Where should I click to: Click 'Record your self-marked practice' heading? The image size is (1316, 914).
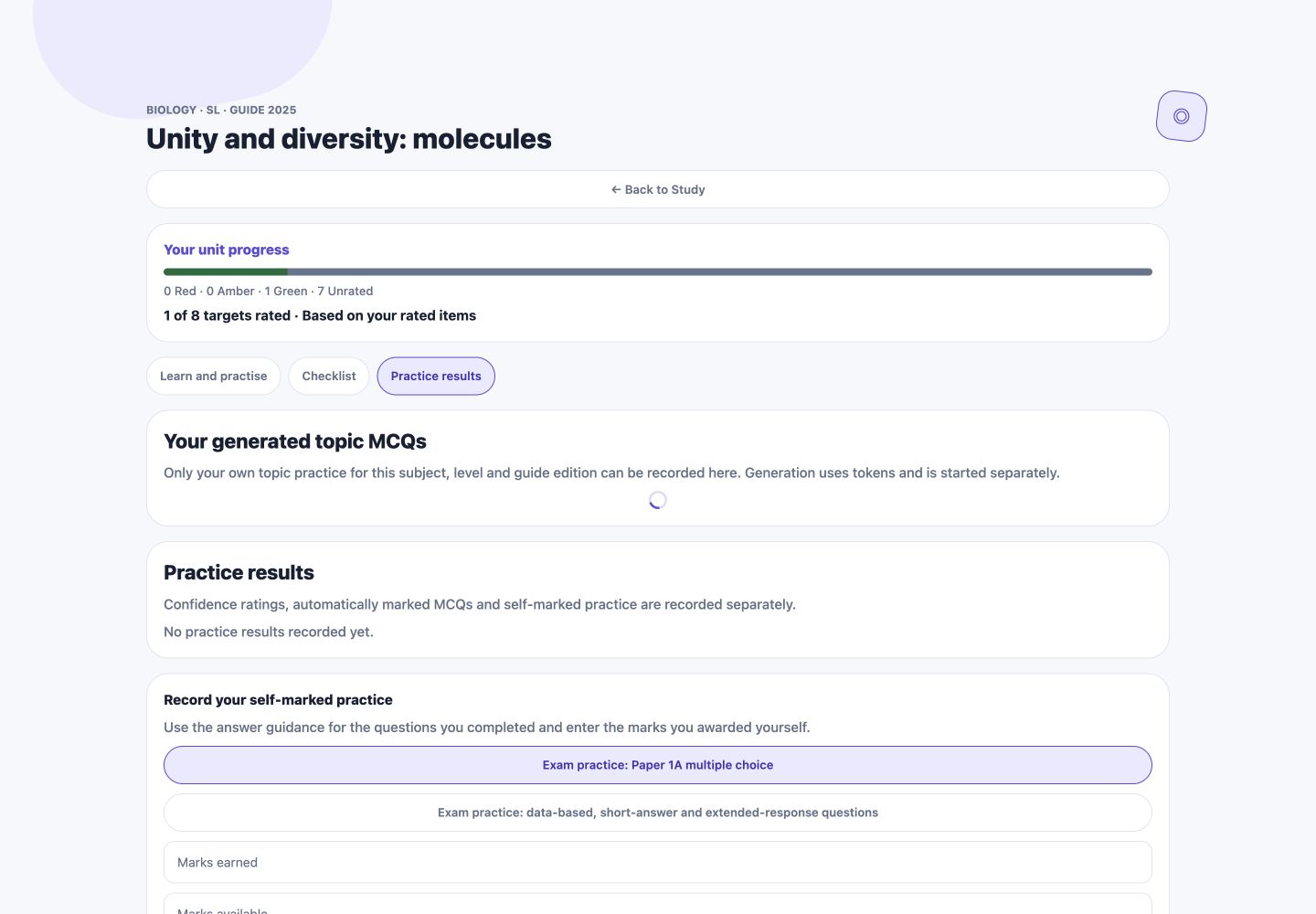(x=278, y=699)
